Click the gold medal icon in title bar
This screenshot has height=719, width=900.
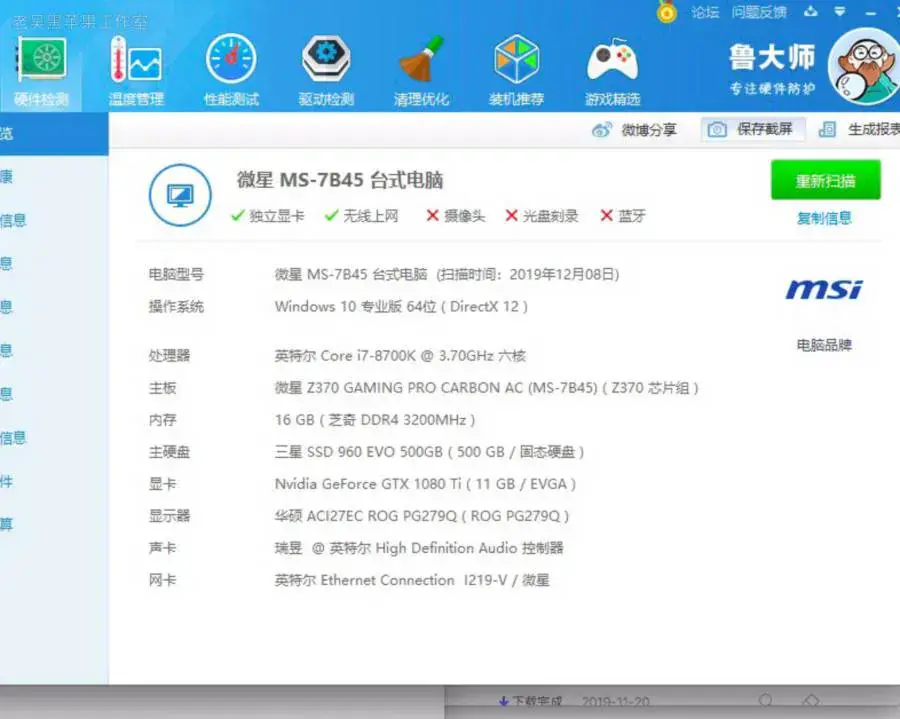pos(666,11)
